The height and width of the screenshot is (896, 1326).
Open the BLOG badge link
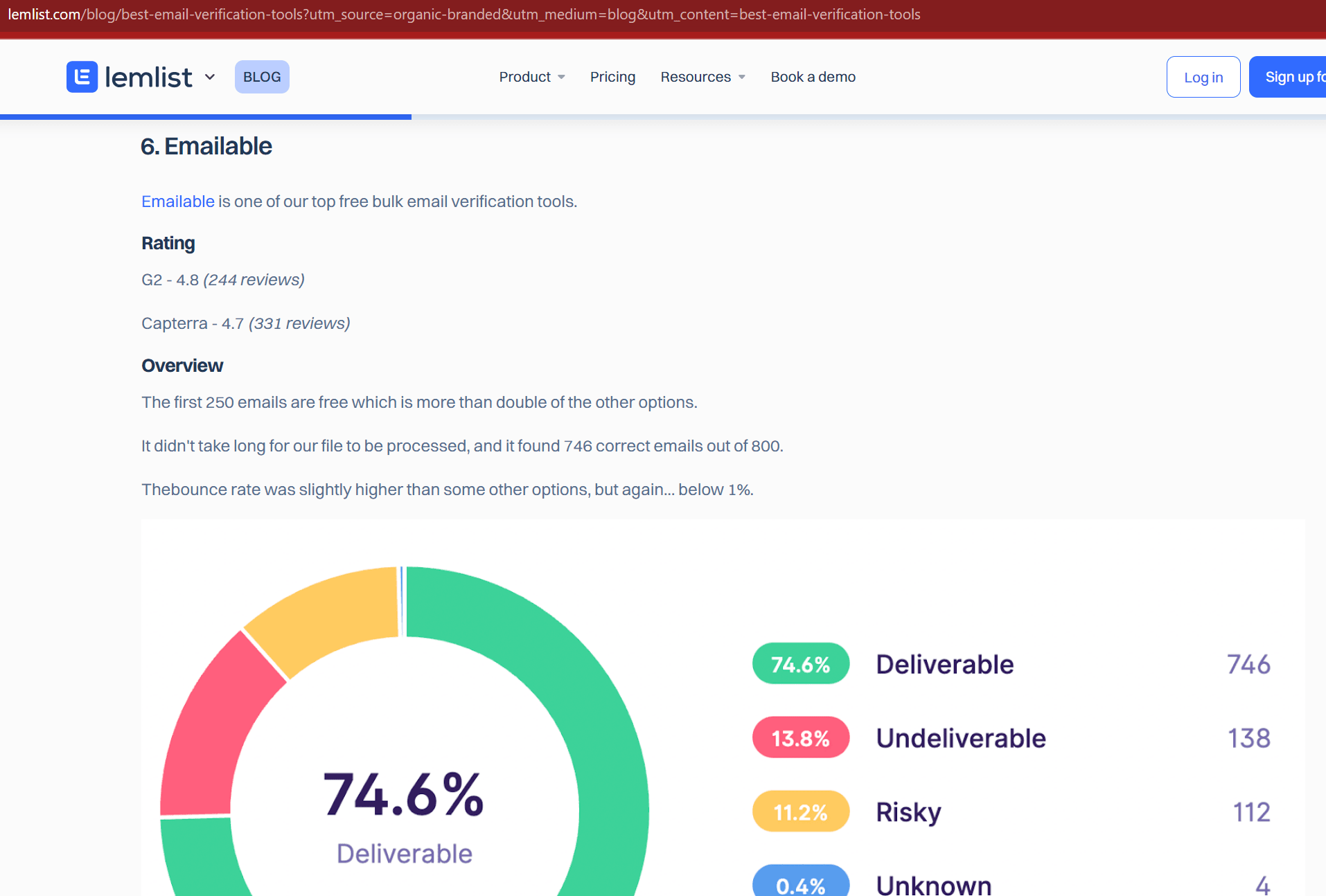pos(262,77)
